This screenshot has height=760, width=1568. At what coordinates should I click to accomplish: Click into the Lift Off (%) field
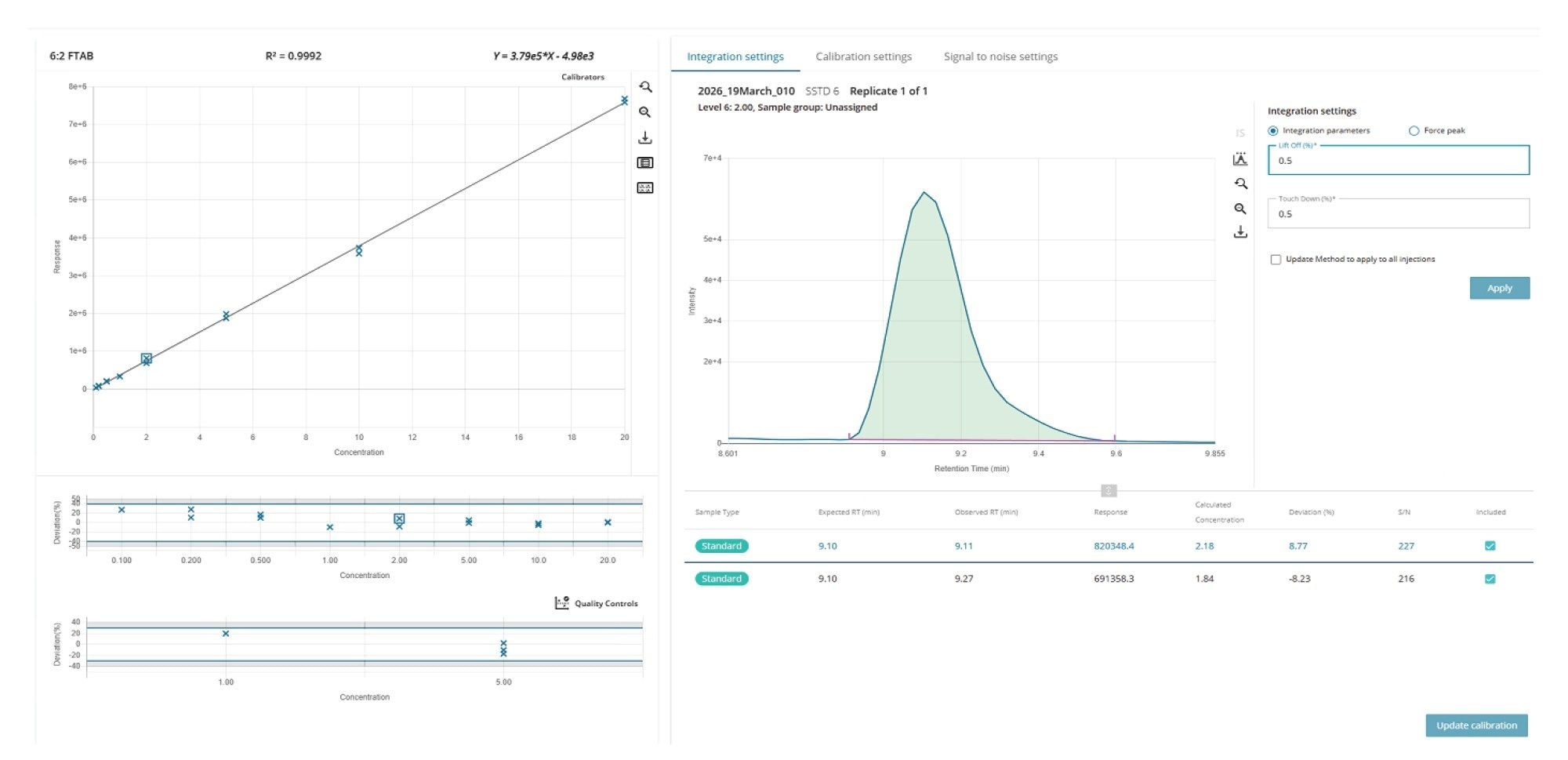tap(1398, 160)
